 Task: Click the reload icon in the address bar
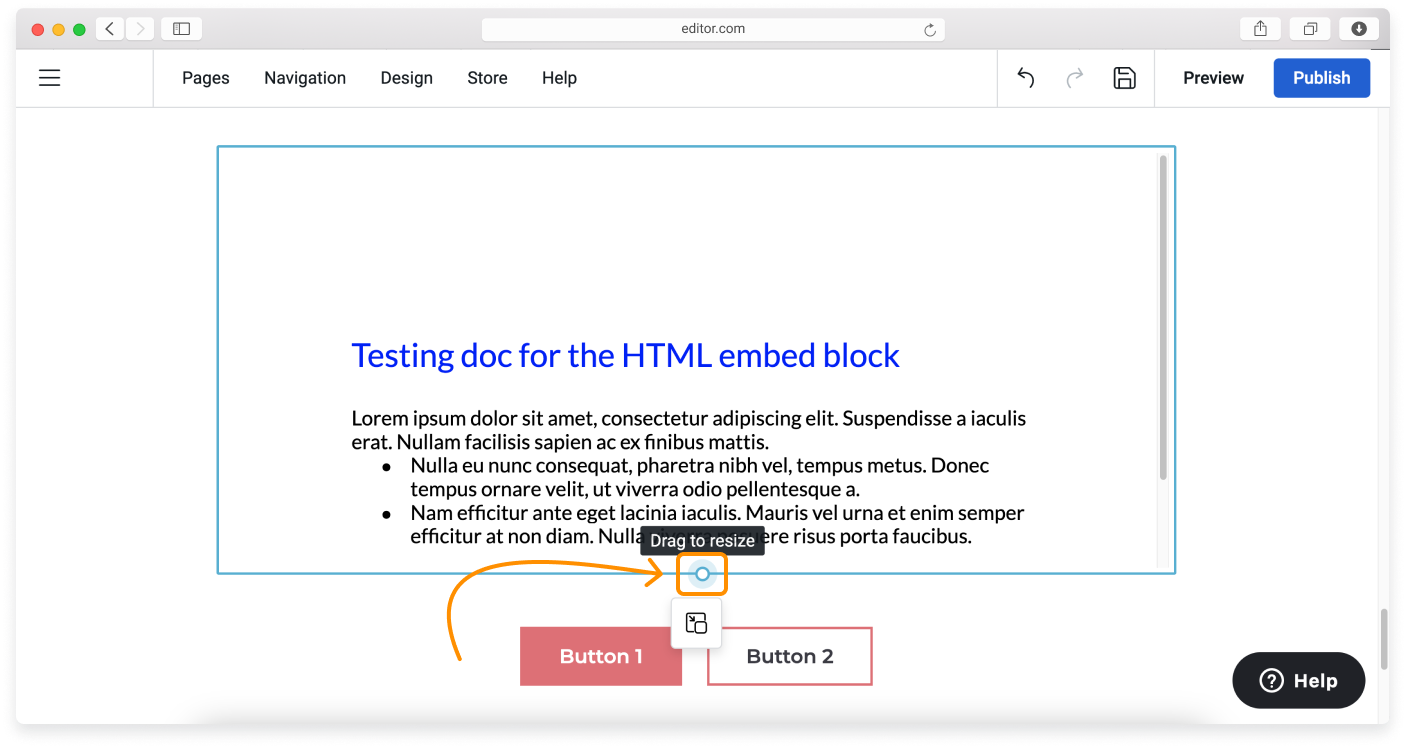pos(930,30)
